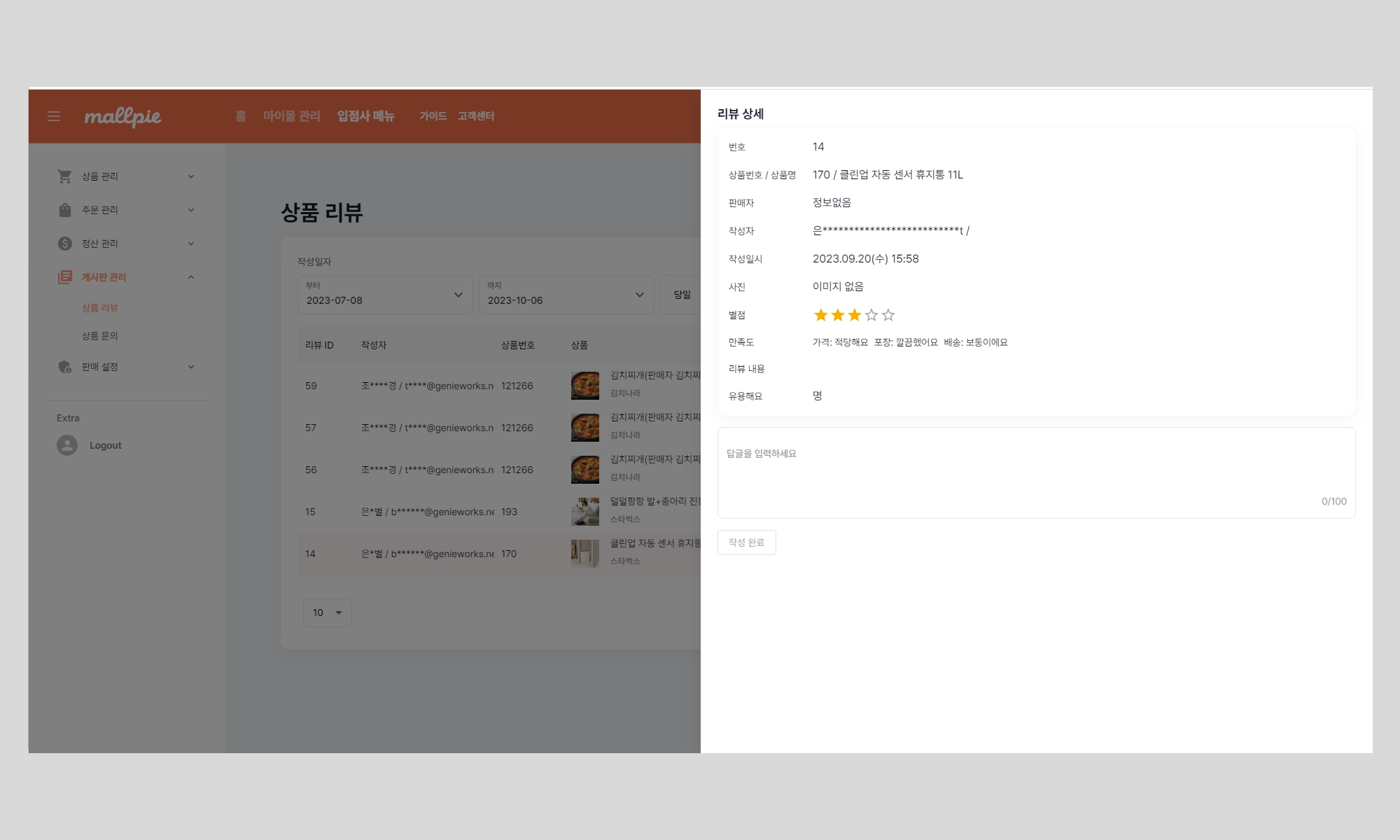
Task: Click the fourth rating star
Action: point(871,315)
